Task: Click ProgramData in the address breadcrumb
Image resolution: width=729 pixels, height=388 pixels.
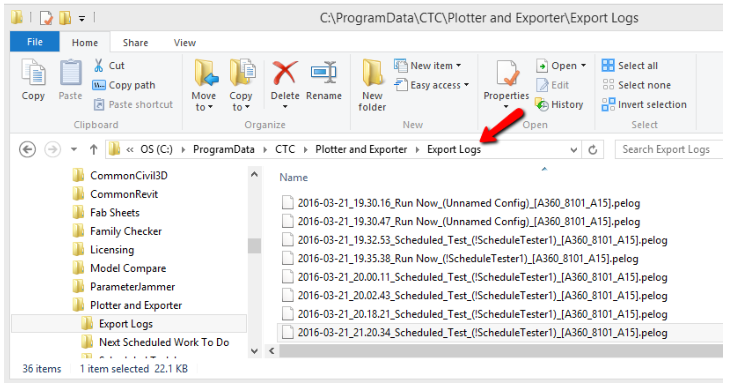Action: click(224, 149)
